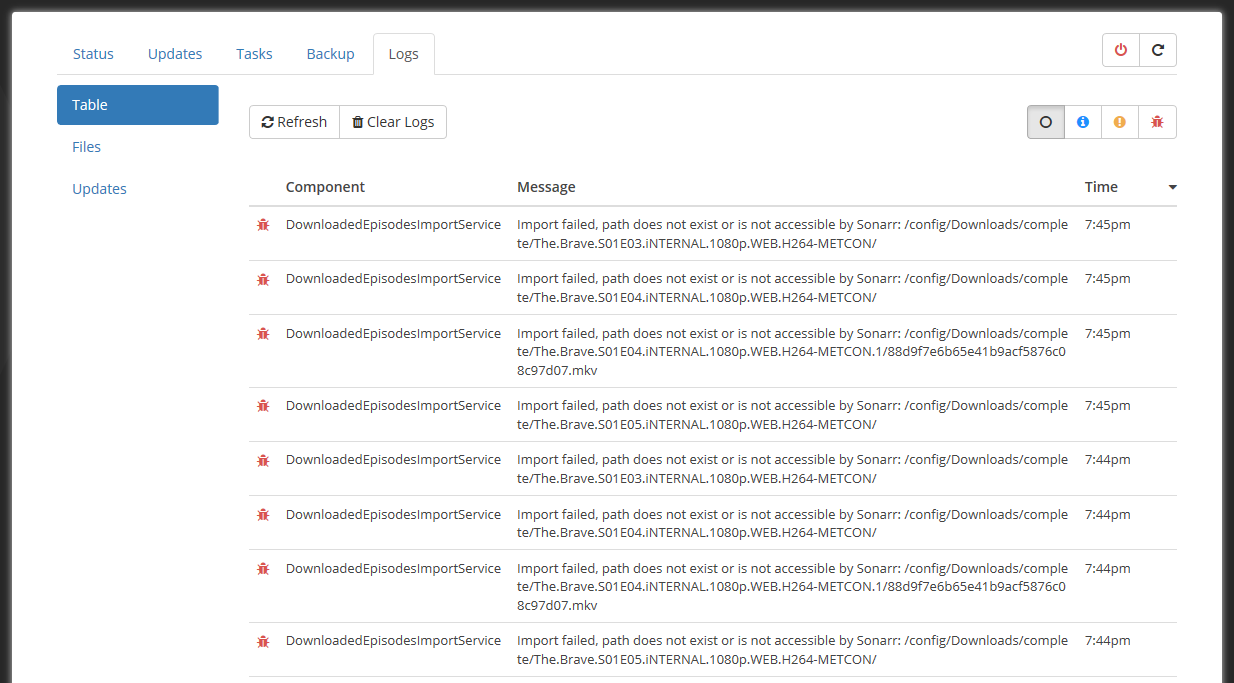Restart Sonarr with the circular arrow icon
The image size is (1234, 683).
[1158, 49]
